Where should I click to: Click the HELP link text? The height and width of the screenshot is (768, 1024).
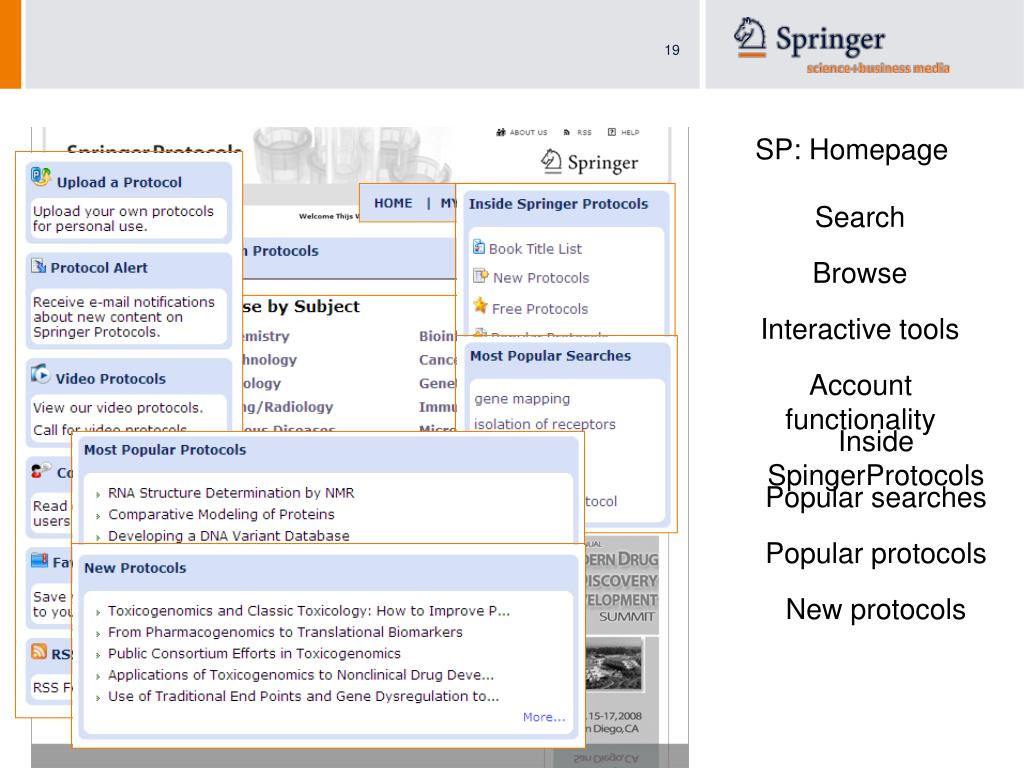630,132
